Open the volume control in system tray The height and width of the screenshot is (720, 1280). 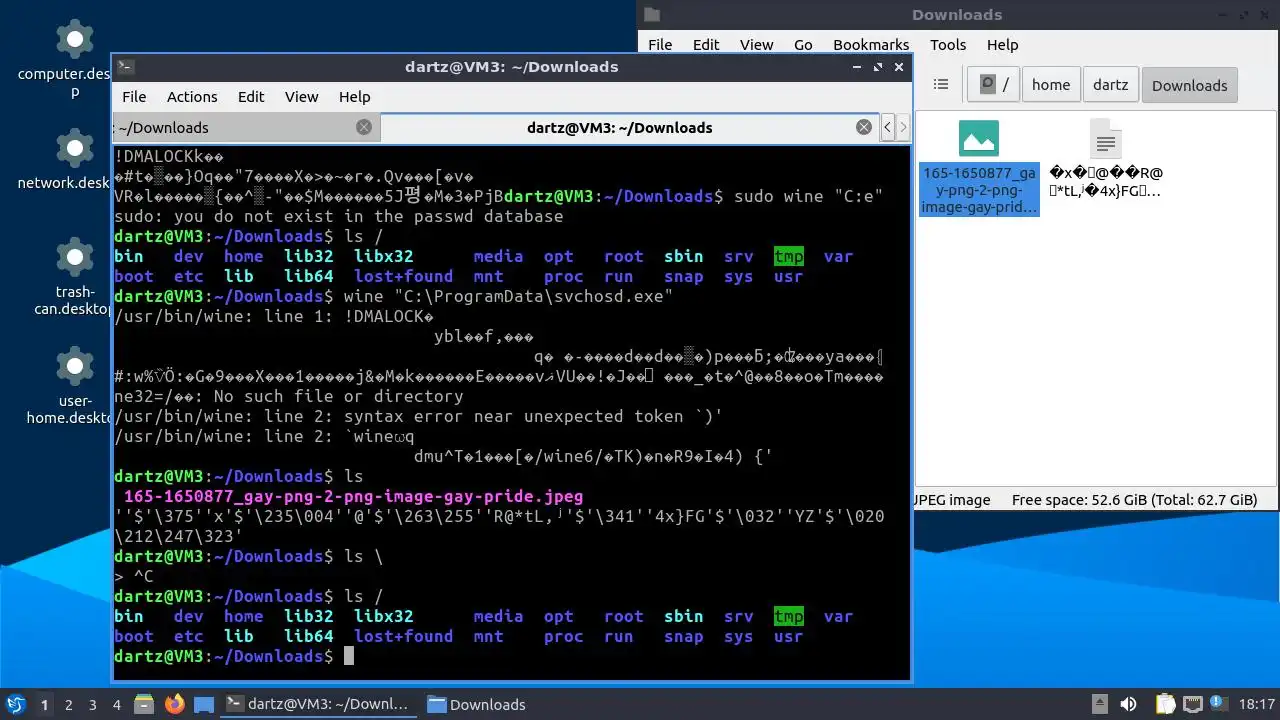[x=1129, y=704]
